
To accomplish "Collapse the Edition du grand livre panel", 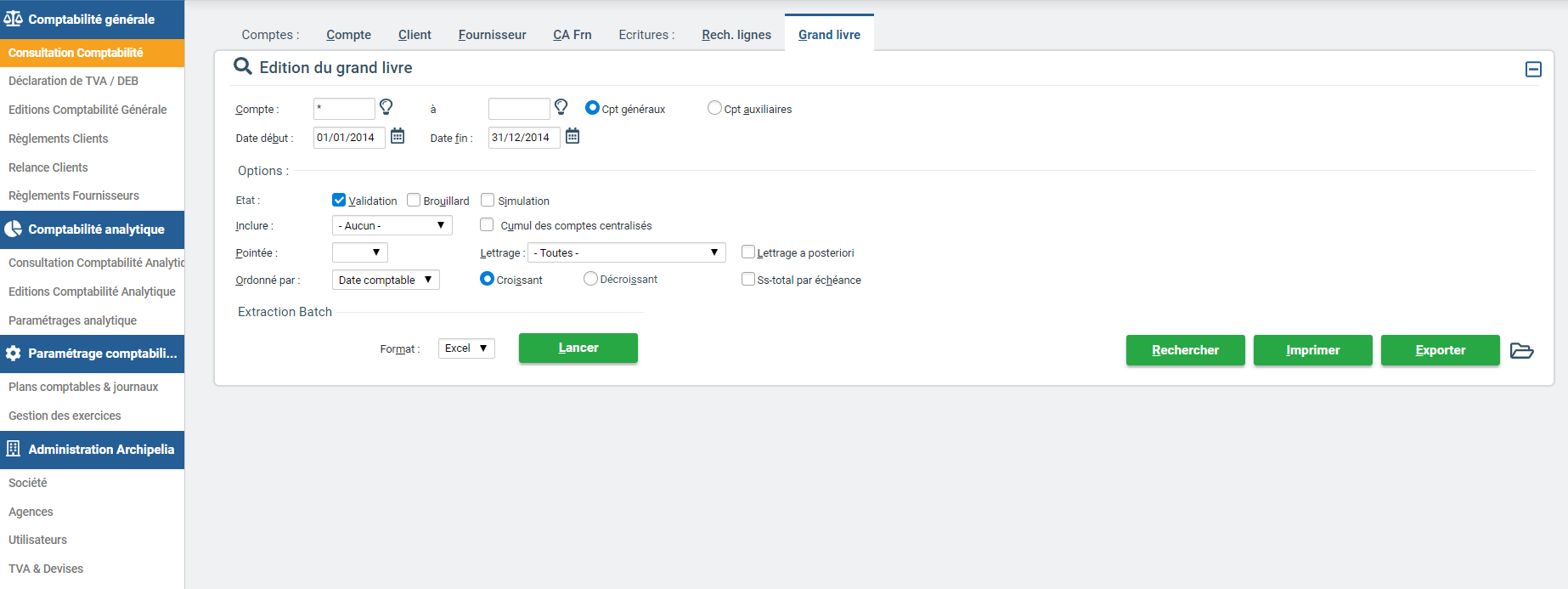I will coord(1533,70).
